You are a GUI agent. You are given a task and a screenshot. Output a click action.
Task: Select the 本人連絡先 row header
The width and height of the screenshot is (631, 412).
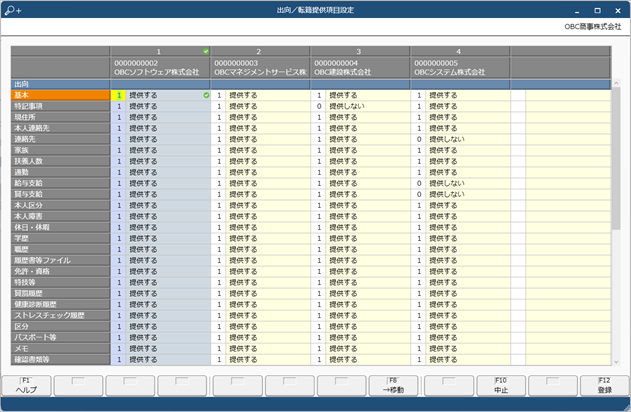[x=60, y=128]
